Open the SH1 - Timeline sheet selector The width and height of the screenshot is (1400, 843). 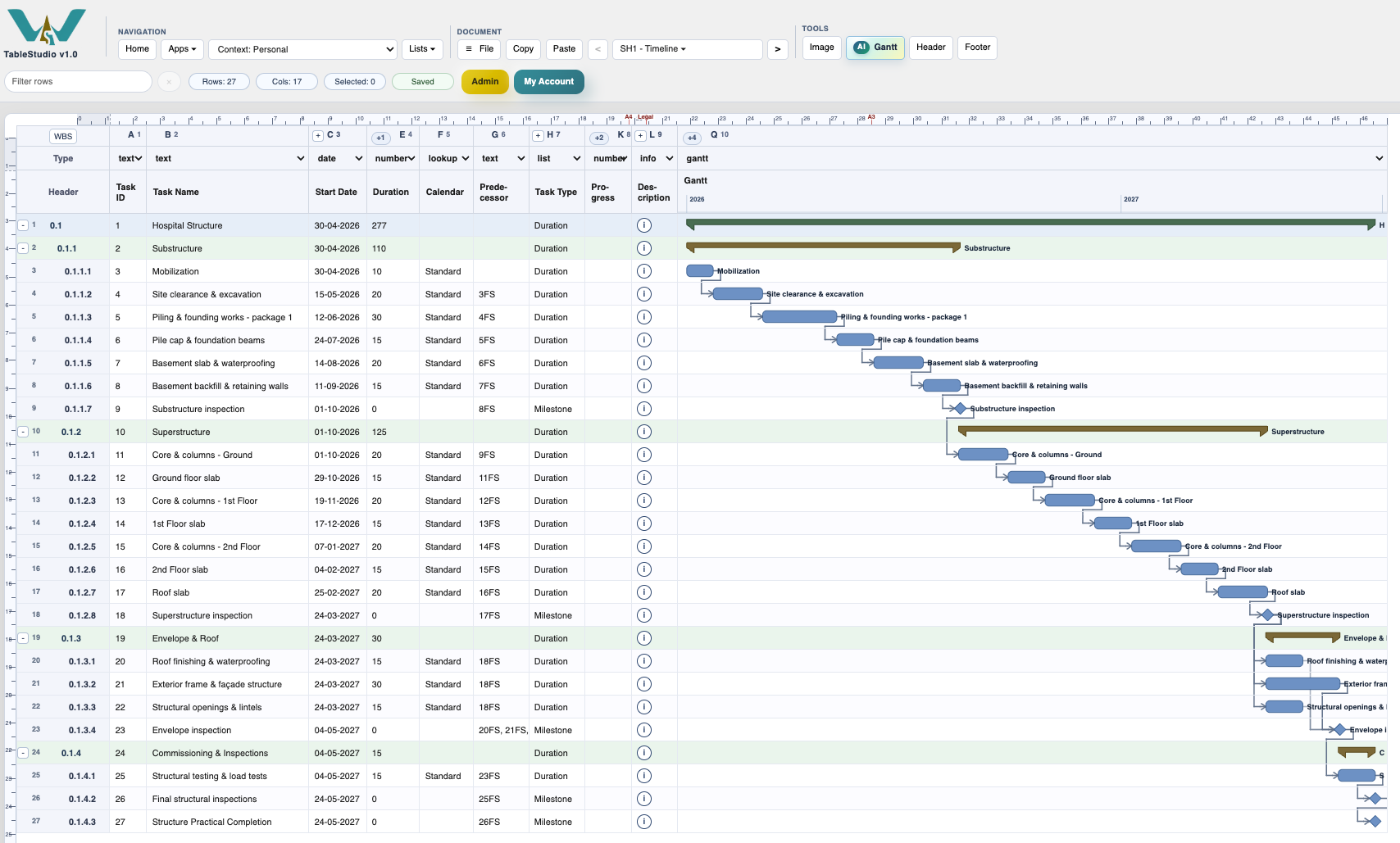click(687, 49)
